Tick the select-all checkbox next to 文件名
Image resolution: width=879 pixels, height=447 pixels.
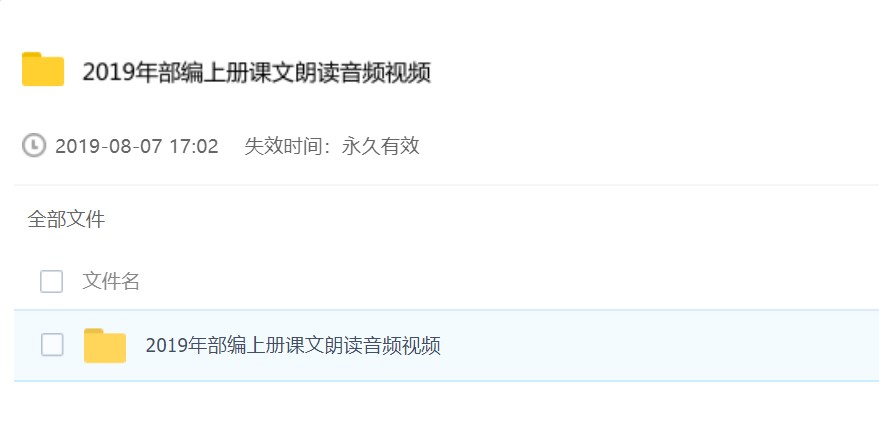(51, 281)
